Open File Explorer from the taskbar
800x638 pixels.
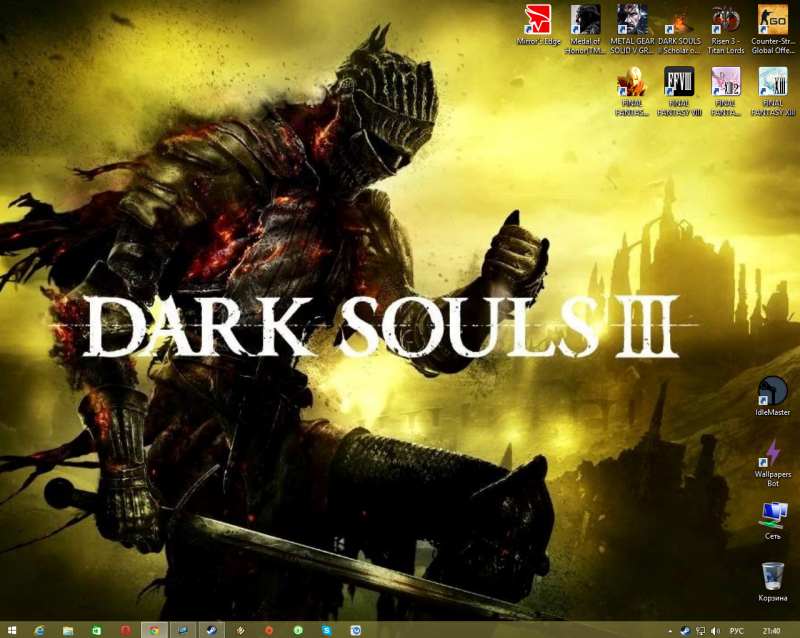[x=68, y=630]
